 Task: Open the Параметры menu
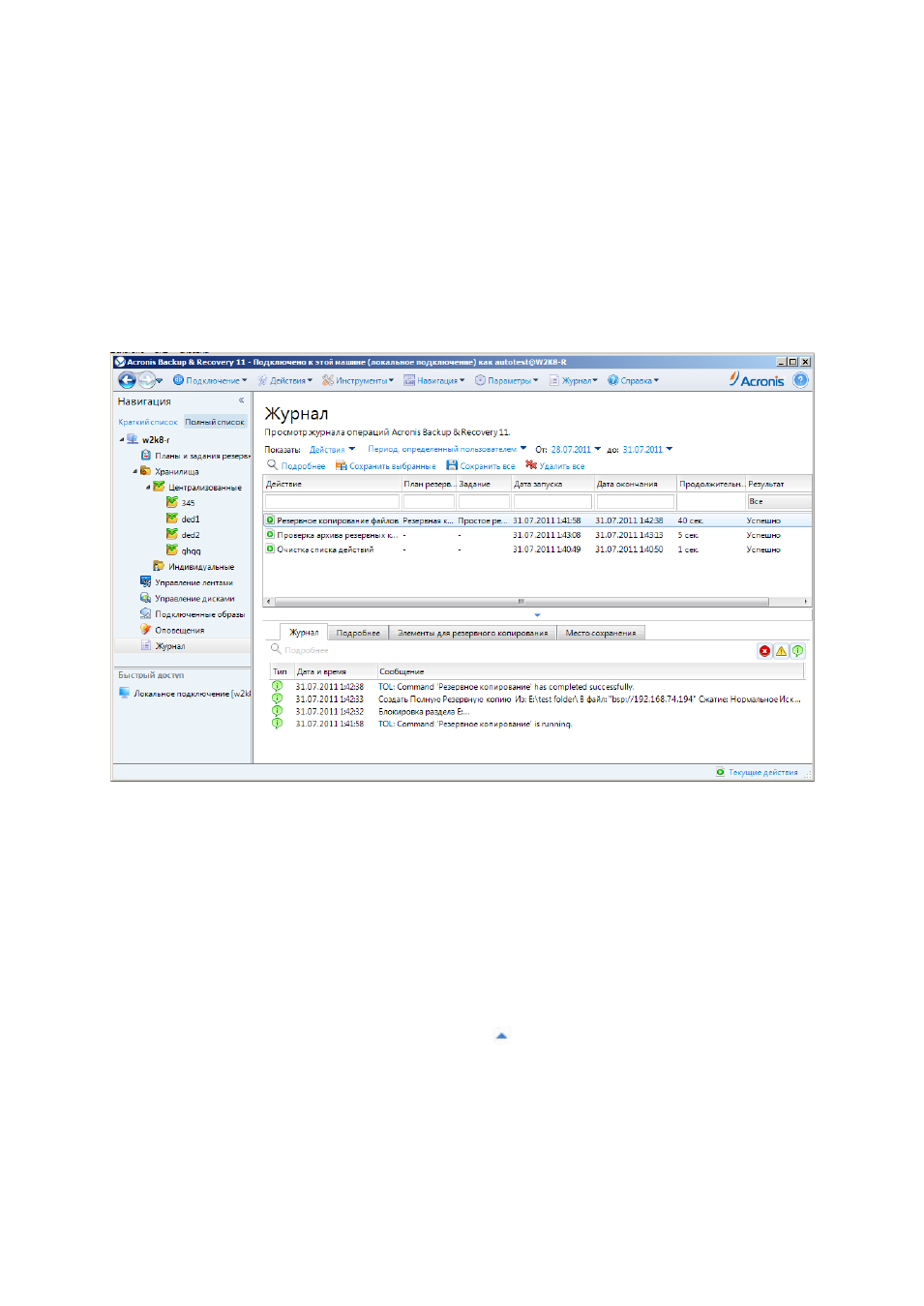point(507,380)
